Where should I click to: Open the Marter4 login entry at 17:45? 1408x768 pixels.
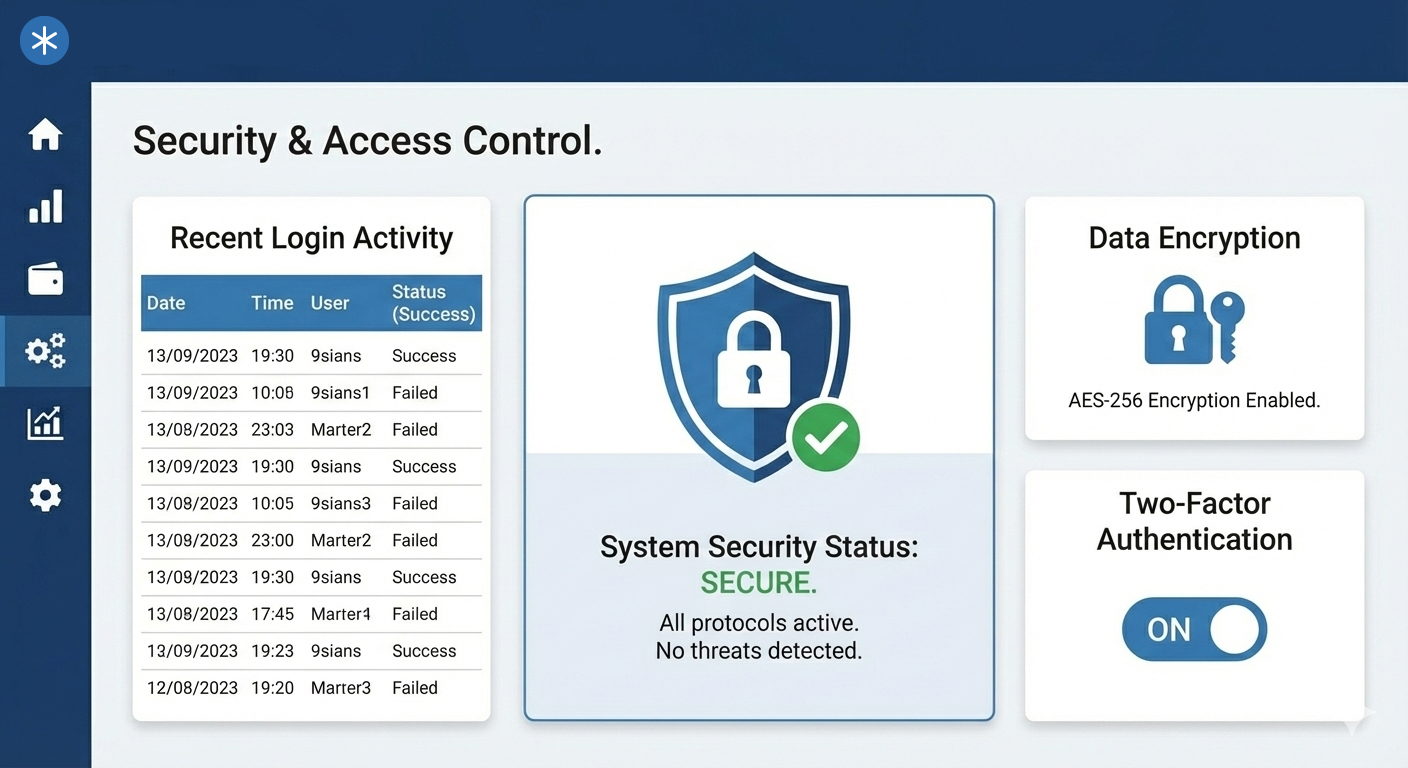[311, 614]
